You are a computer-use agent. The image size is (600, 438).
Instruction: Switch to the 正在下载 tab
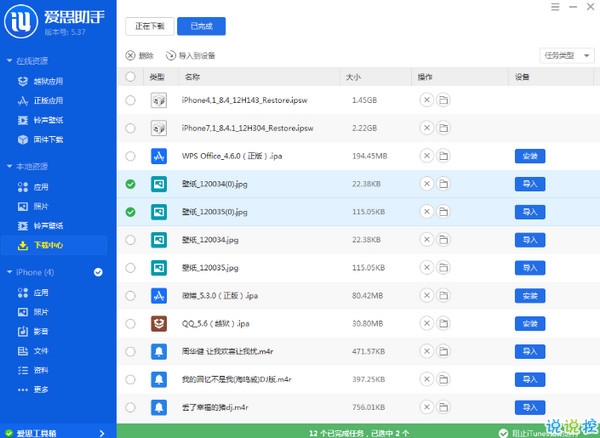[x=153, y=27]
